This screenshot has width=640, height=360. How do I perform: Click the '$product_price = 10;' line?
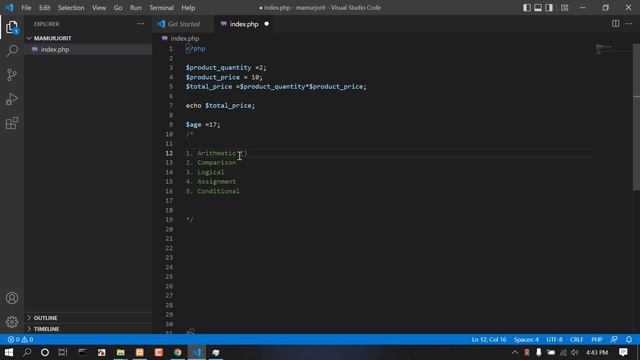click(224, 77)
